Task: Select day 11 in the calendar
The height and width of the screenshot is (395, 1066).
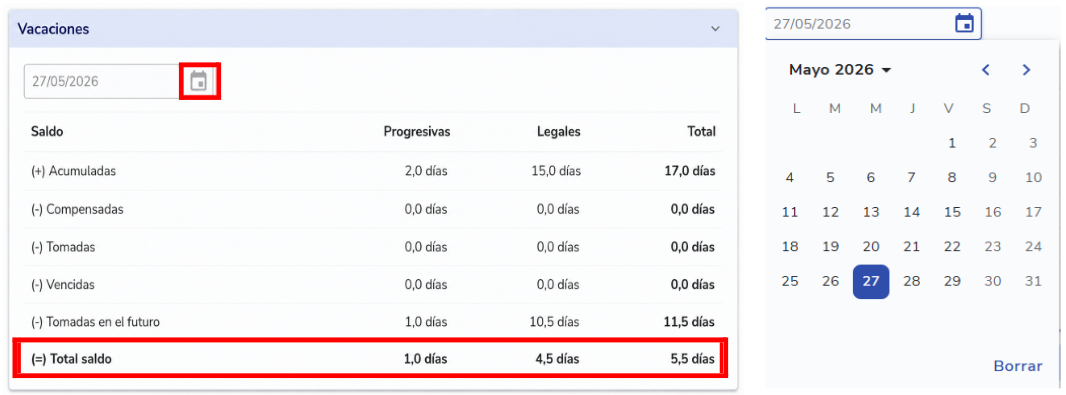Action: click(789, 212)
